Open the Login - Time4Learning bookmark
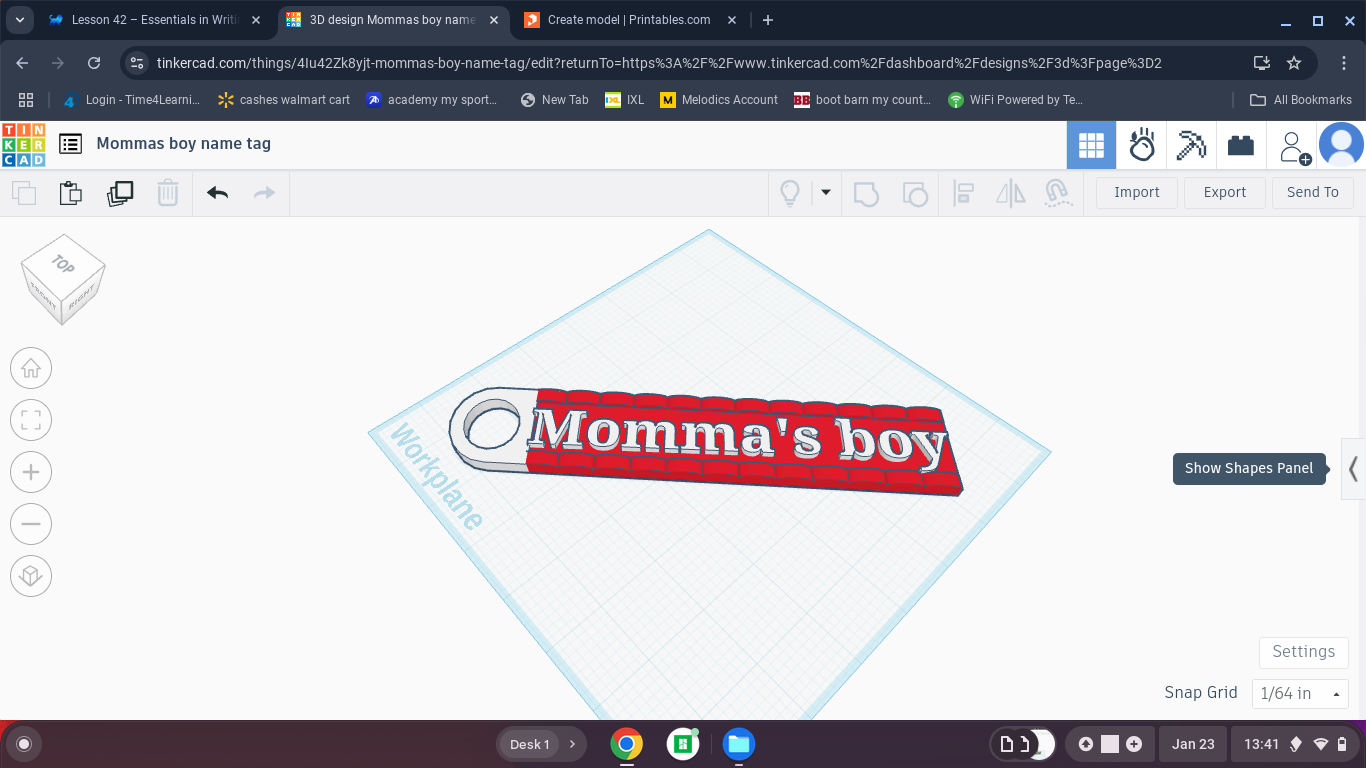The width and height of the screenshot is (1366, 768). click(131, 100)
